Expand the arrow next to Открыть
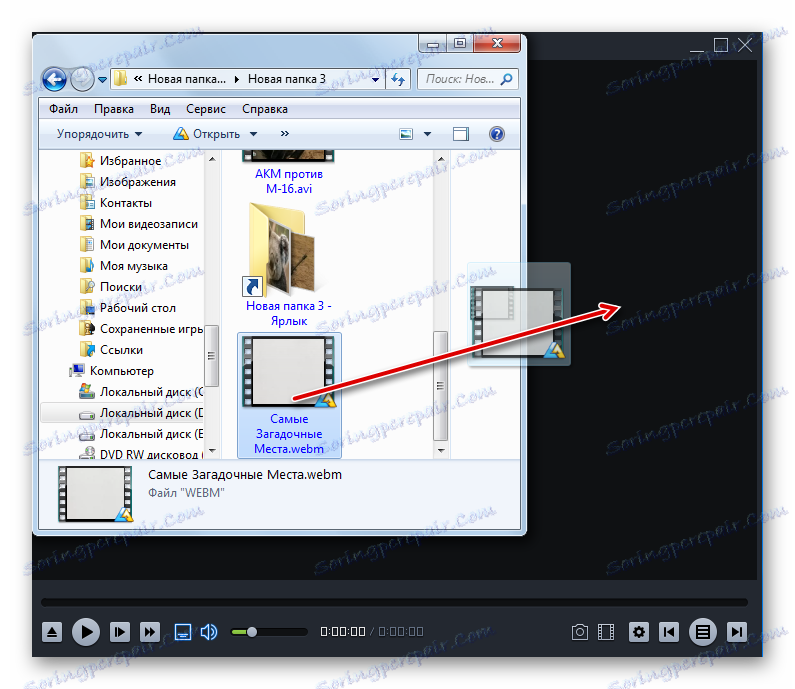 coord(254,134)
